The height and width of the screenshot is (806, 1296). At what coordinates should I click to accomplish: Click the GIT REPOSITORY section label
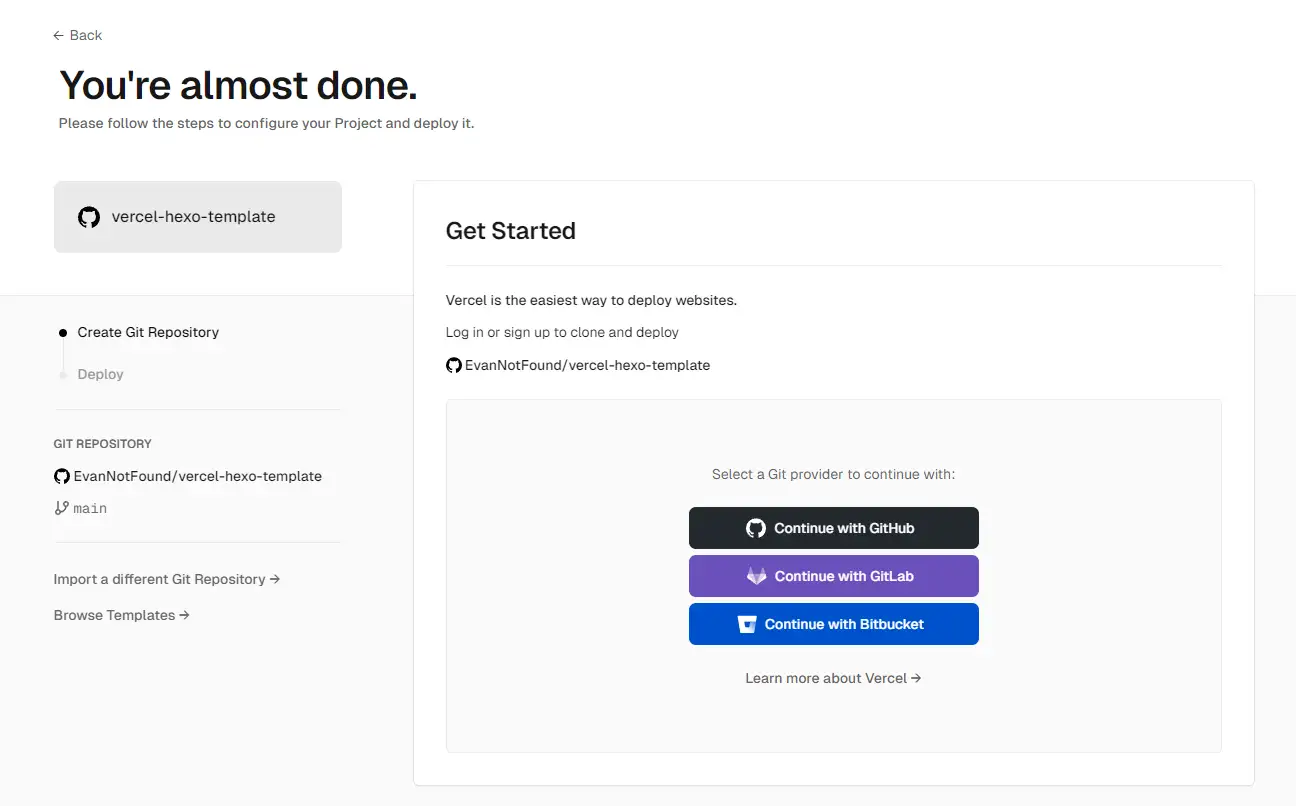coord(103,443)
